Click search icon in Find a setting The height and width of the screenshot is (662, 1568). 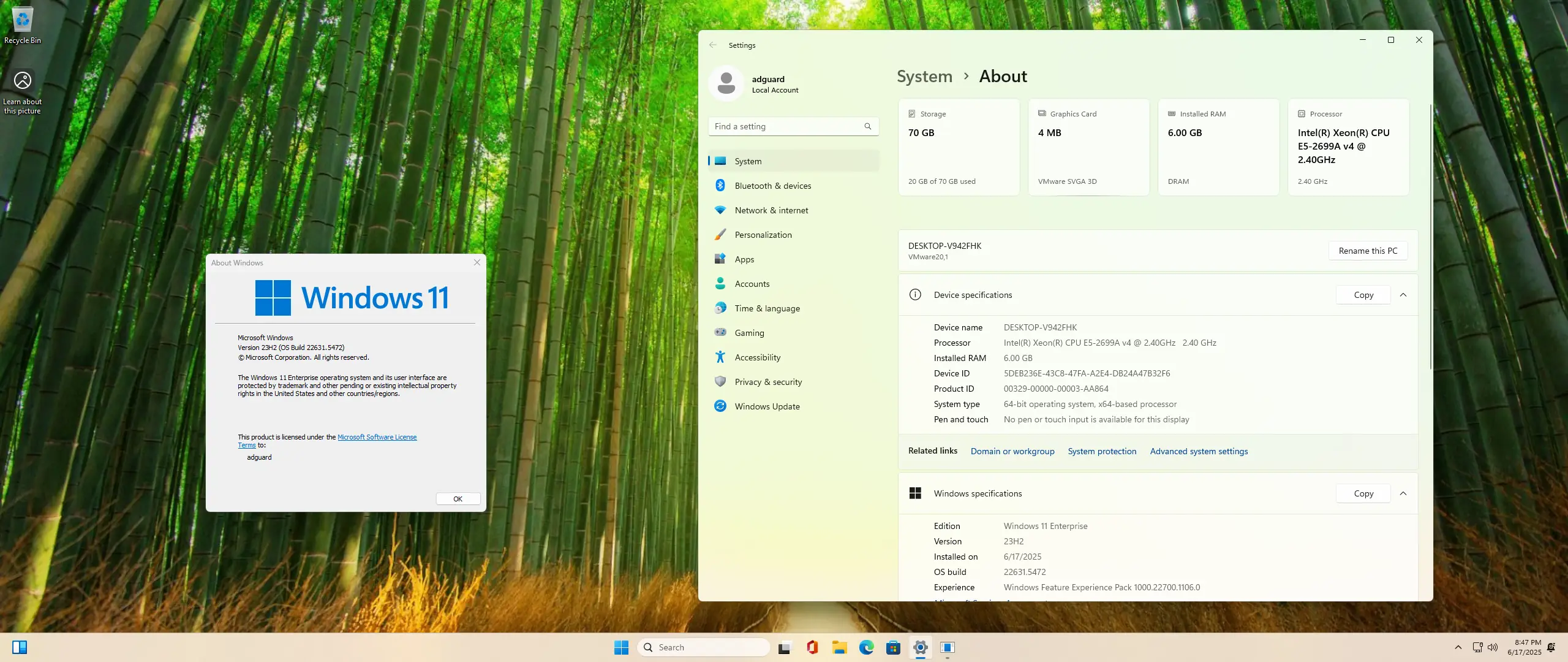pyautogui.click(x=867, y=126)
